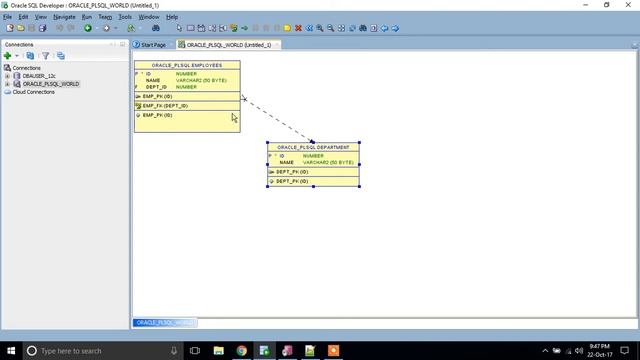Image resolution: width=640 pixels, height=360 pixels.
Task: Click the green plus New Connection icon
Action: point(7,56)
